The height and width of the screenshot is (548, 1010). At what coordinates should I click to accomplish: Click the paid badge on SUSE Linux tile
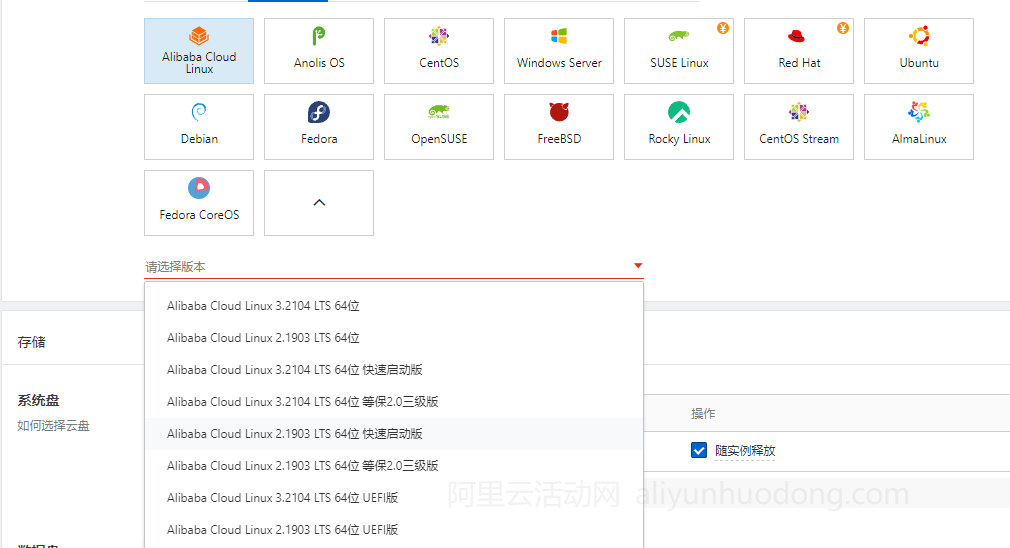pos(723,28)
